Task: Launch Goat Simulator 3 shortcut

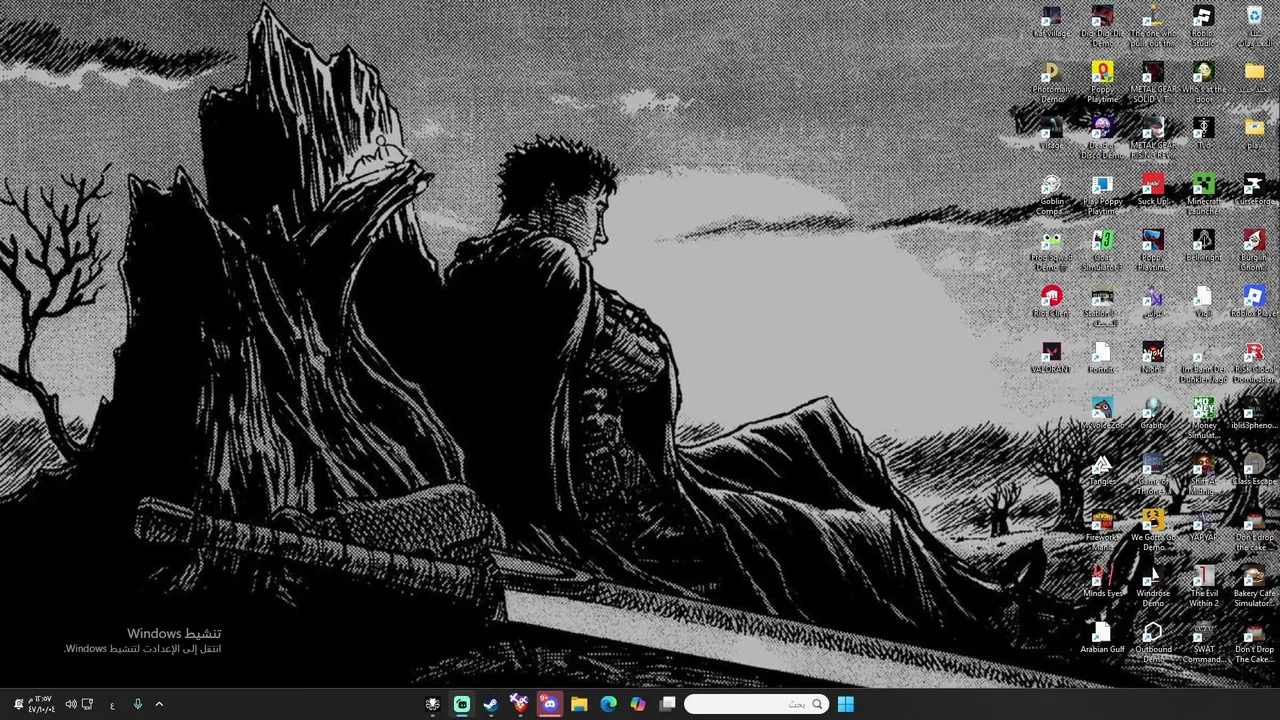Action: pyautogui.click(x=1102, y=251)
